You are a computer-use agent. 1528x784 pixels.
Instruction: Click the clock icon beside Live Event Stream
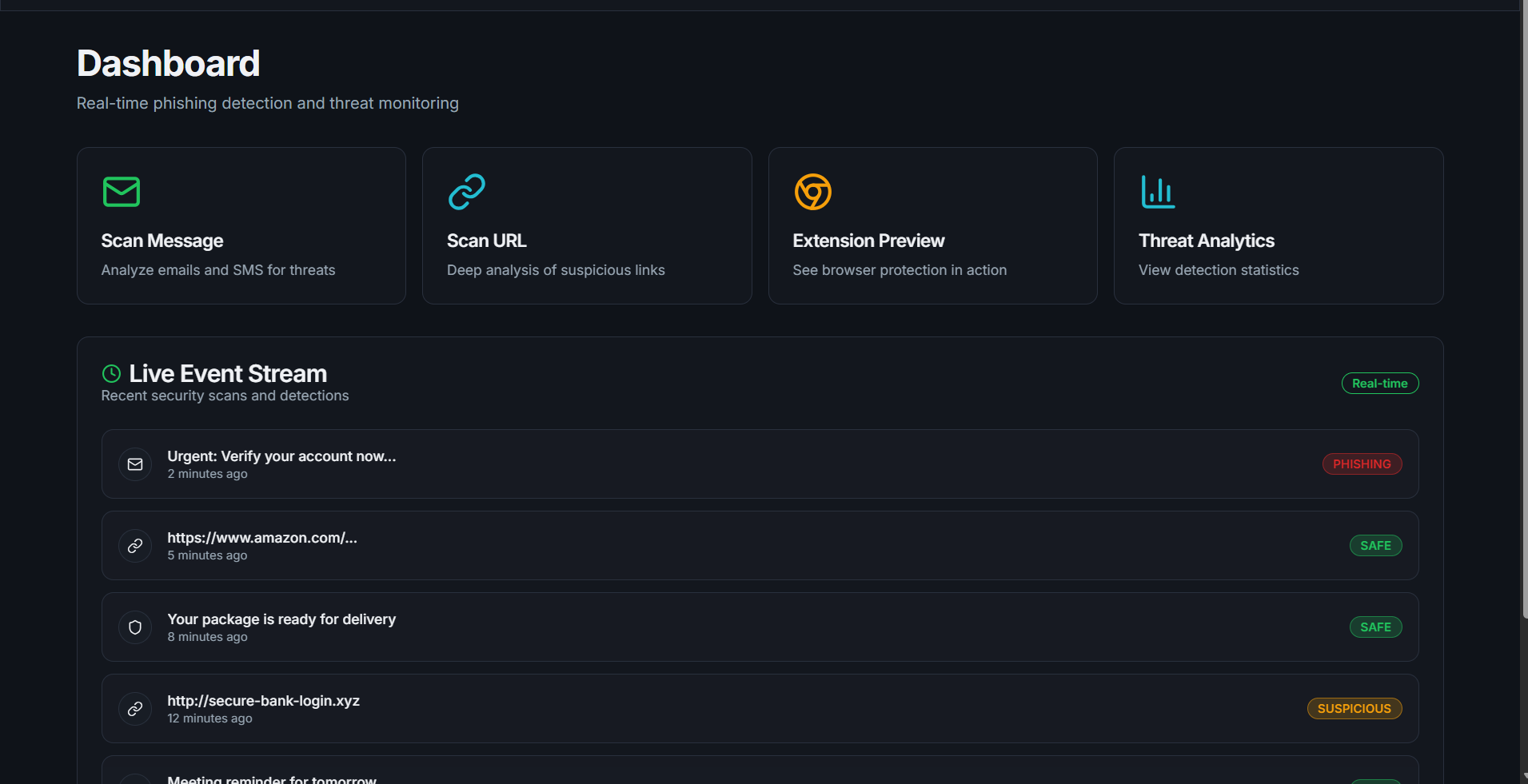click(x=112, y=373)
